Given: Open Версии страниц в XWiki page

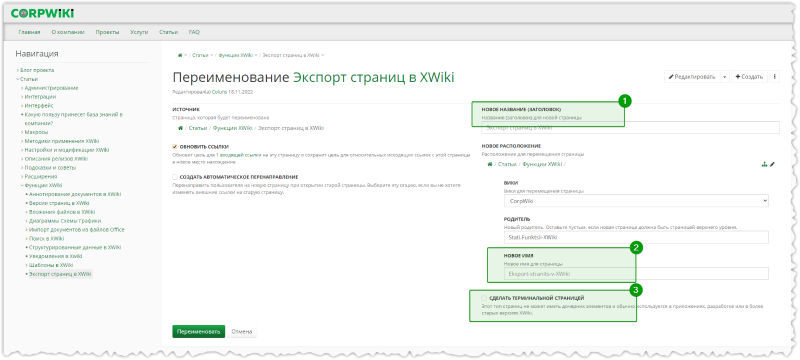Looking at the screenshot, I should pos(59,203).
